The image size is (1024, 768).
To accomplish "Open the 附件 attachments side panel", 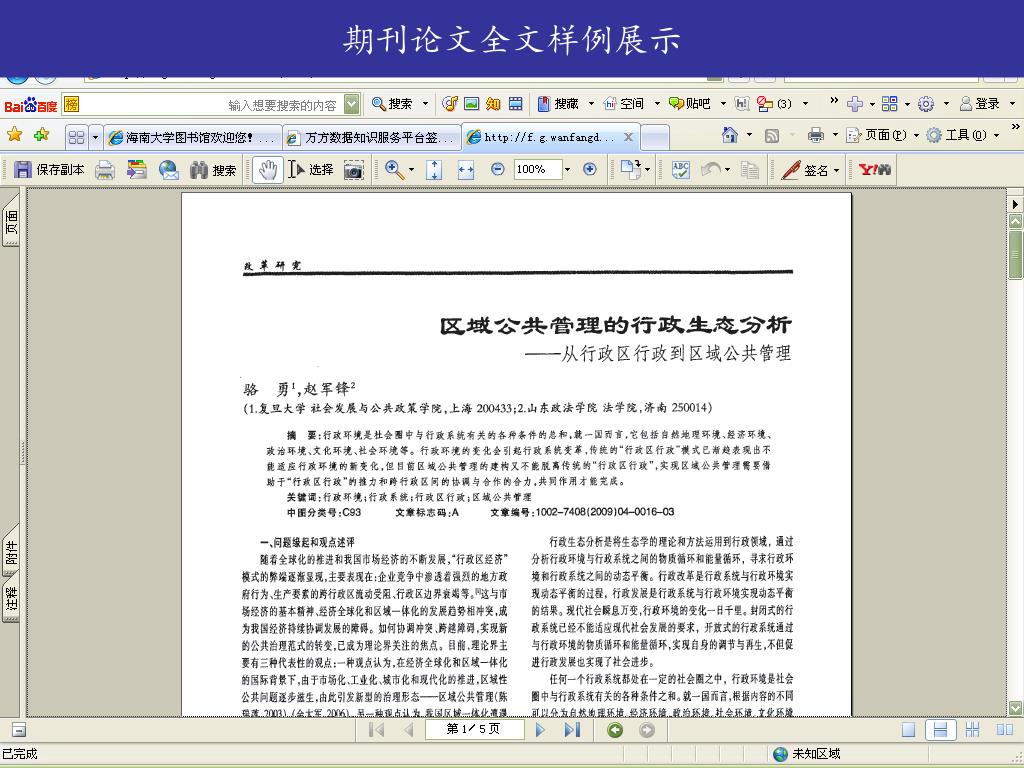I will click(11, 552).
